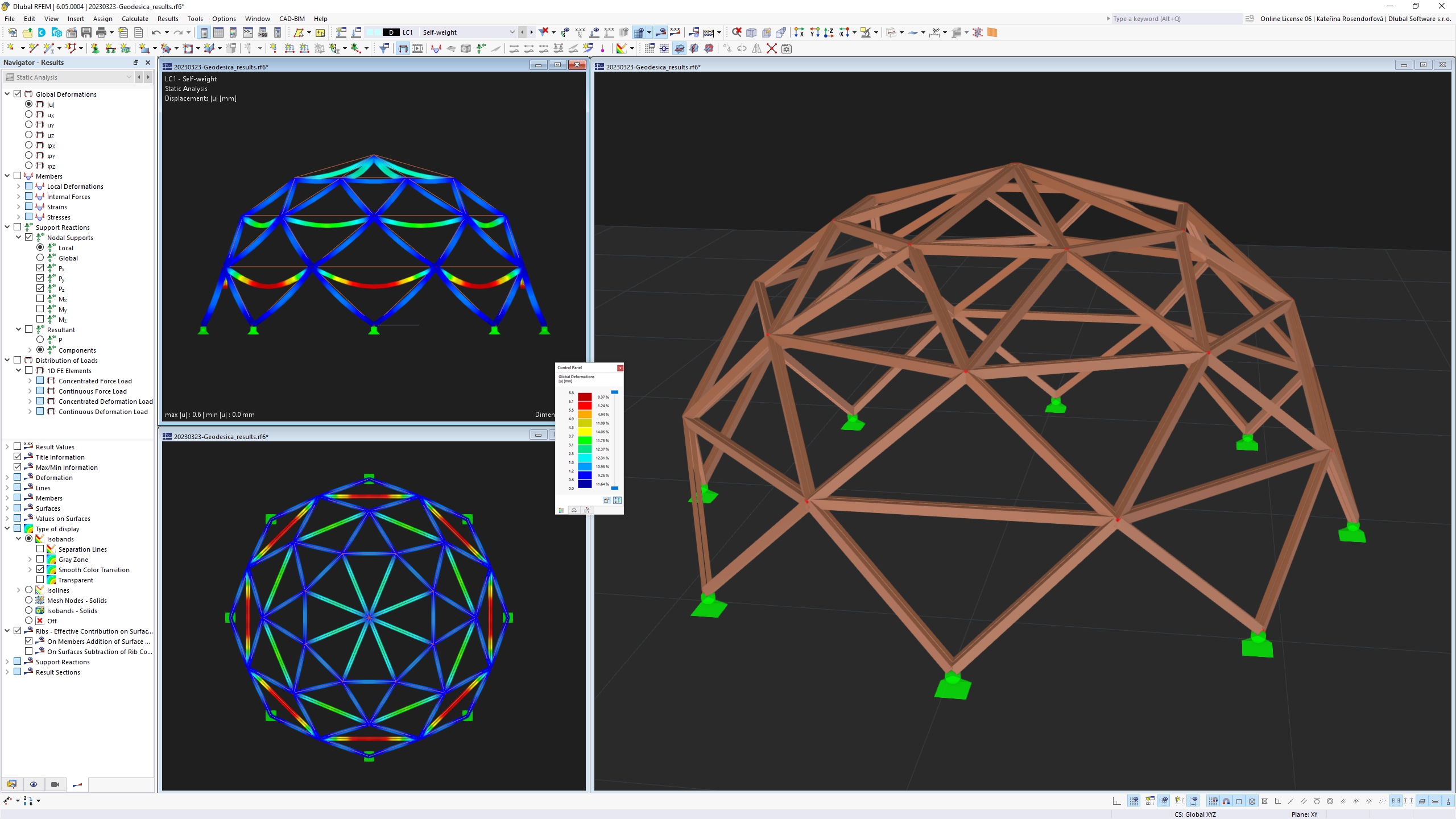Select the mirror icon in the toolbar
Screen dimensions: 1456x819
[x=756, y=48]
